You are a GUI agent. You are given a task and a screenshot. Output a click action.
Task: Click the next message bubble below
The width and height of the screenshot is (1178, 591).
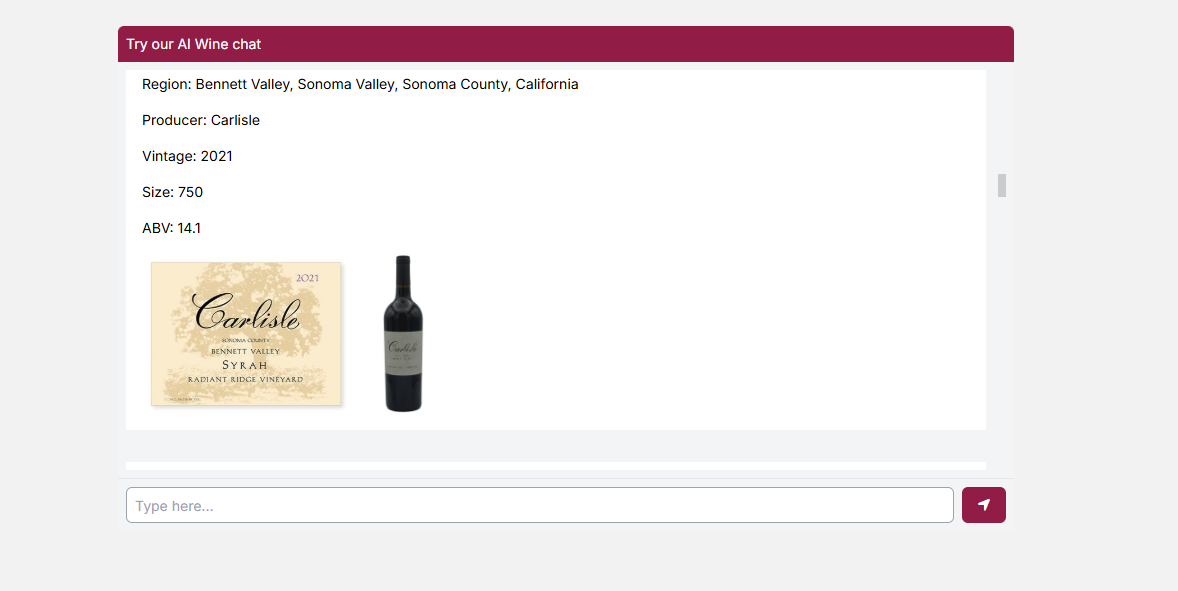[x=556, y=466]
